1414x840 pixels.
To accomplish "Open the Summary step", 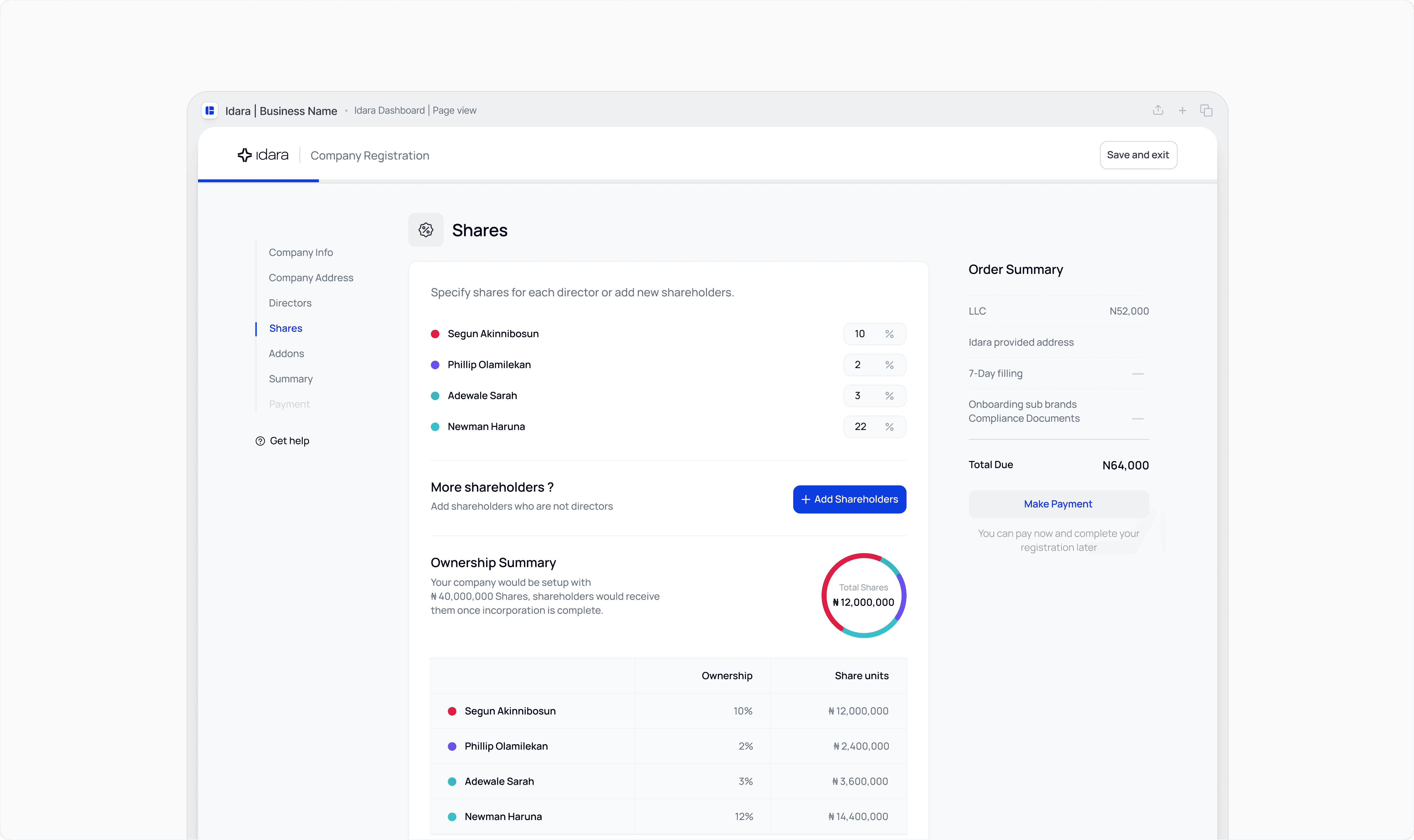I will [x=290, y=379].
